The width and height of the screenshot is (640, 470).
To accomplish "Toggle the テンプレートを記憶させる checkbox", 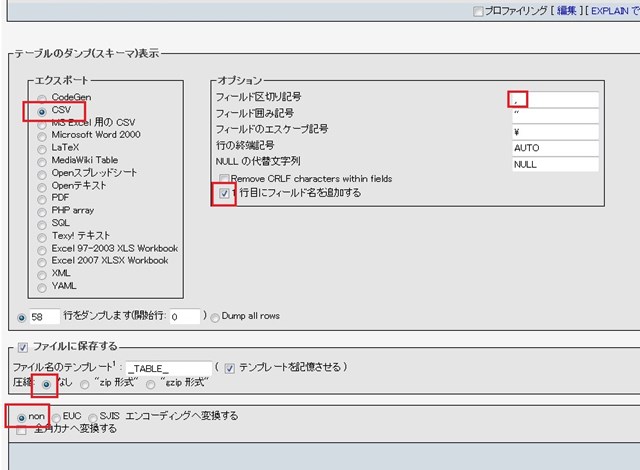I will coord(231,368).
